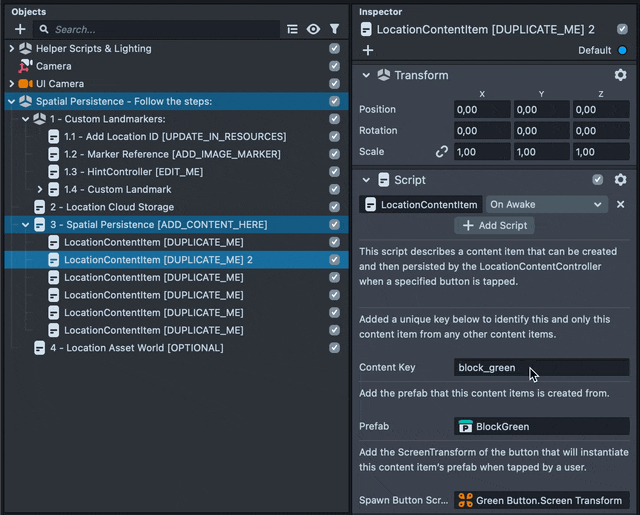Click the add object plus button in Objects panel

20,30
